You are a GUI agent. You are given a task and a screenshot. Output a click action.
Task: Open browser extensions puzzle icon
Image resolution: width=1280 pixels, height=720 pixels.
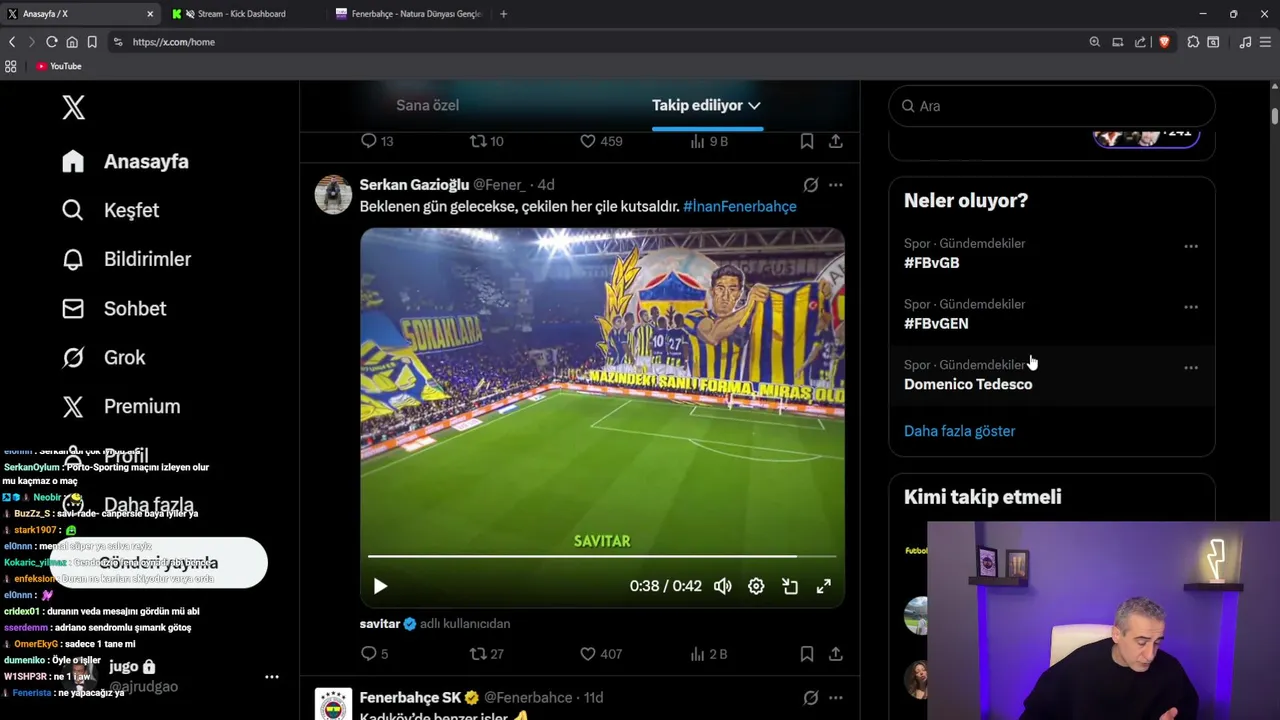pyautogui.click(x=1193, y=42)
